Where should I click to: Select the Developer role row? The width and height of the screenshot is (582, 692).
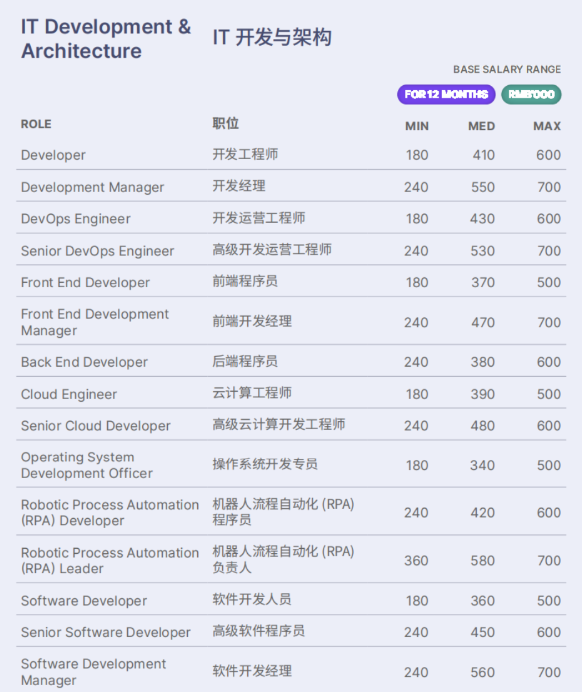coord(291,155)
